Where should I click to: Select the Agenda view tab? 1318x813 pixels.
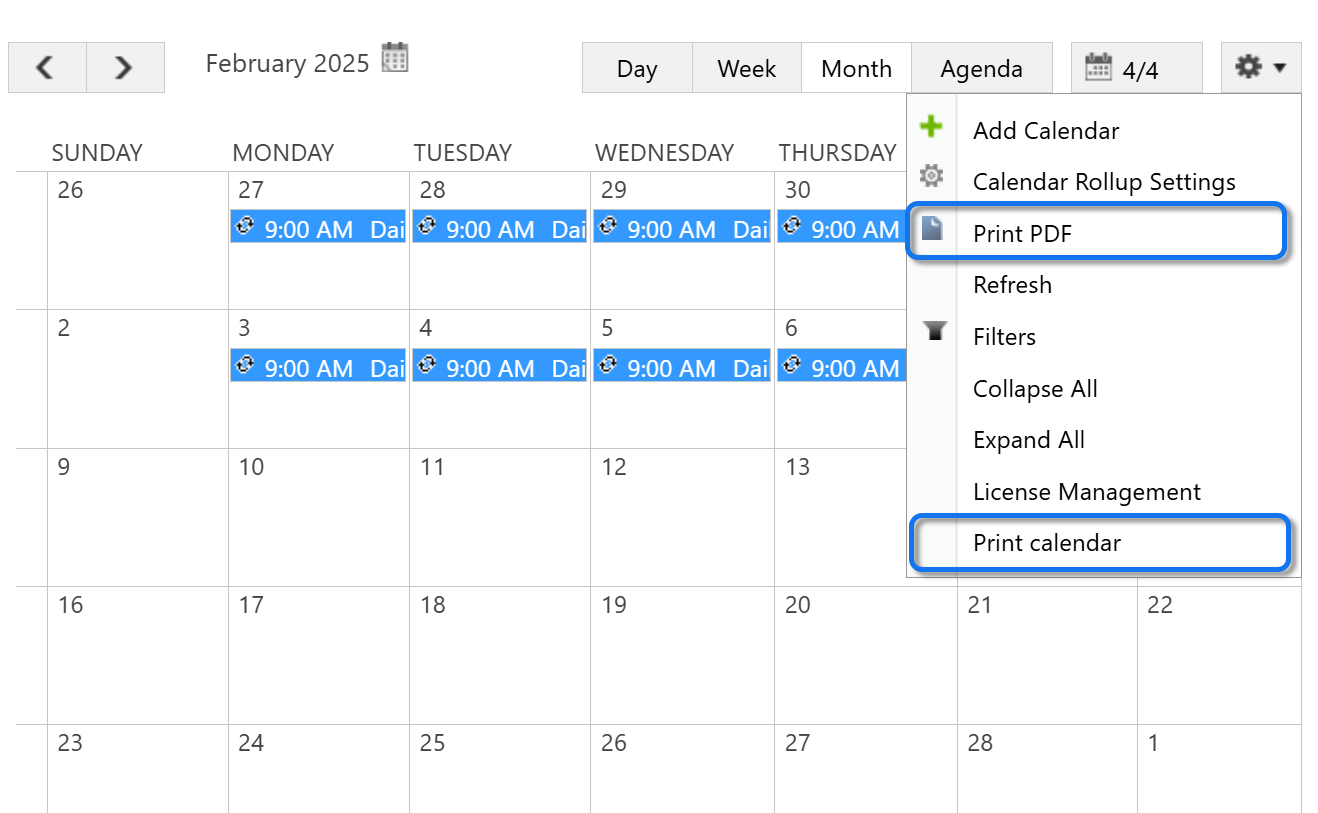click(x=981, y=68)
